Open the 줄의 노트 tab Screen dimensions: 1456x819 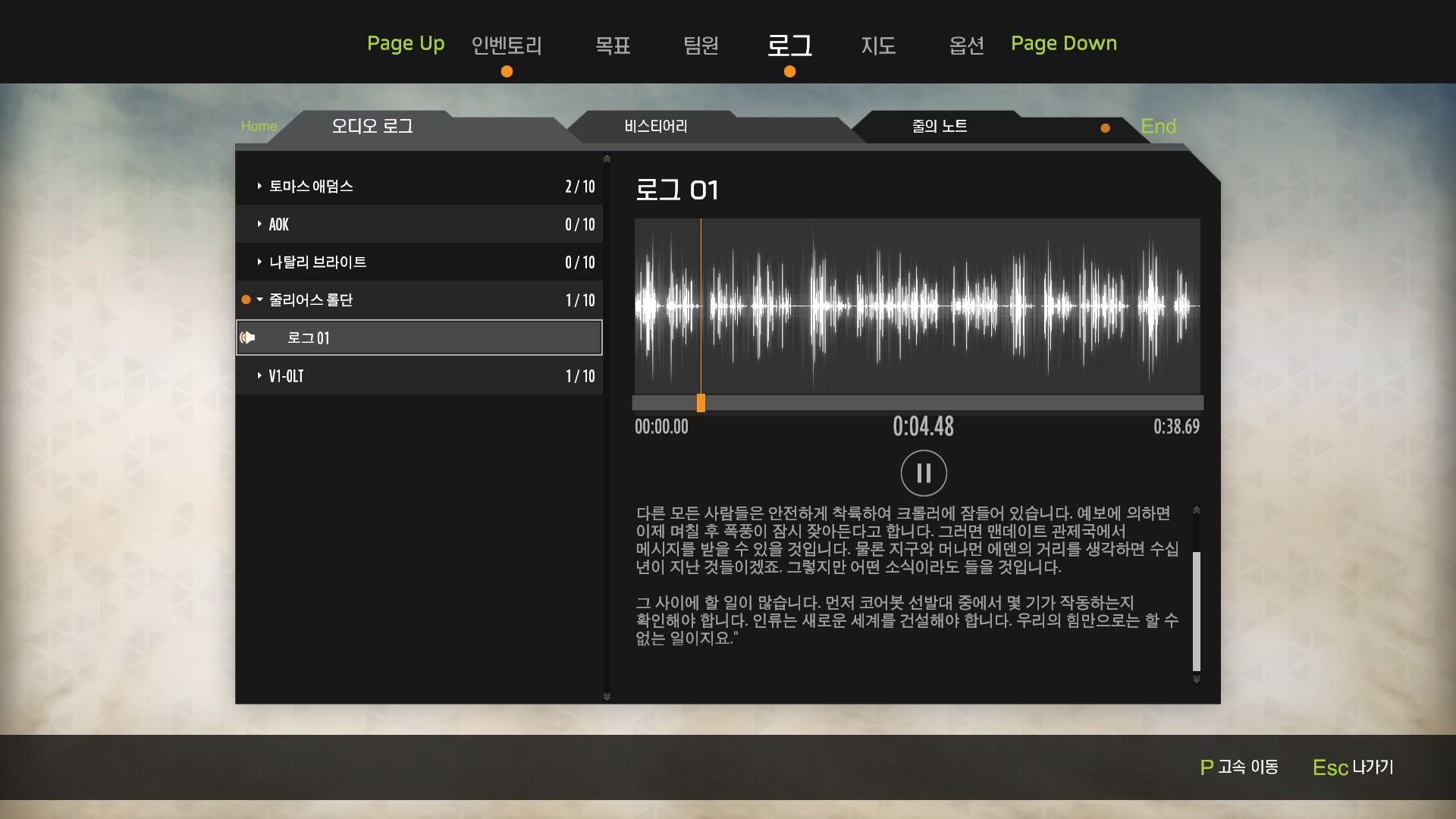[x=939, y=126]
